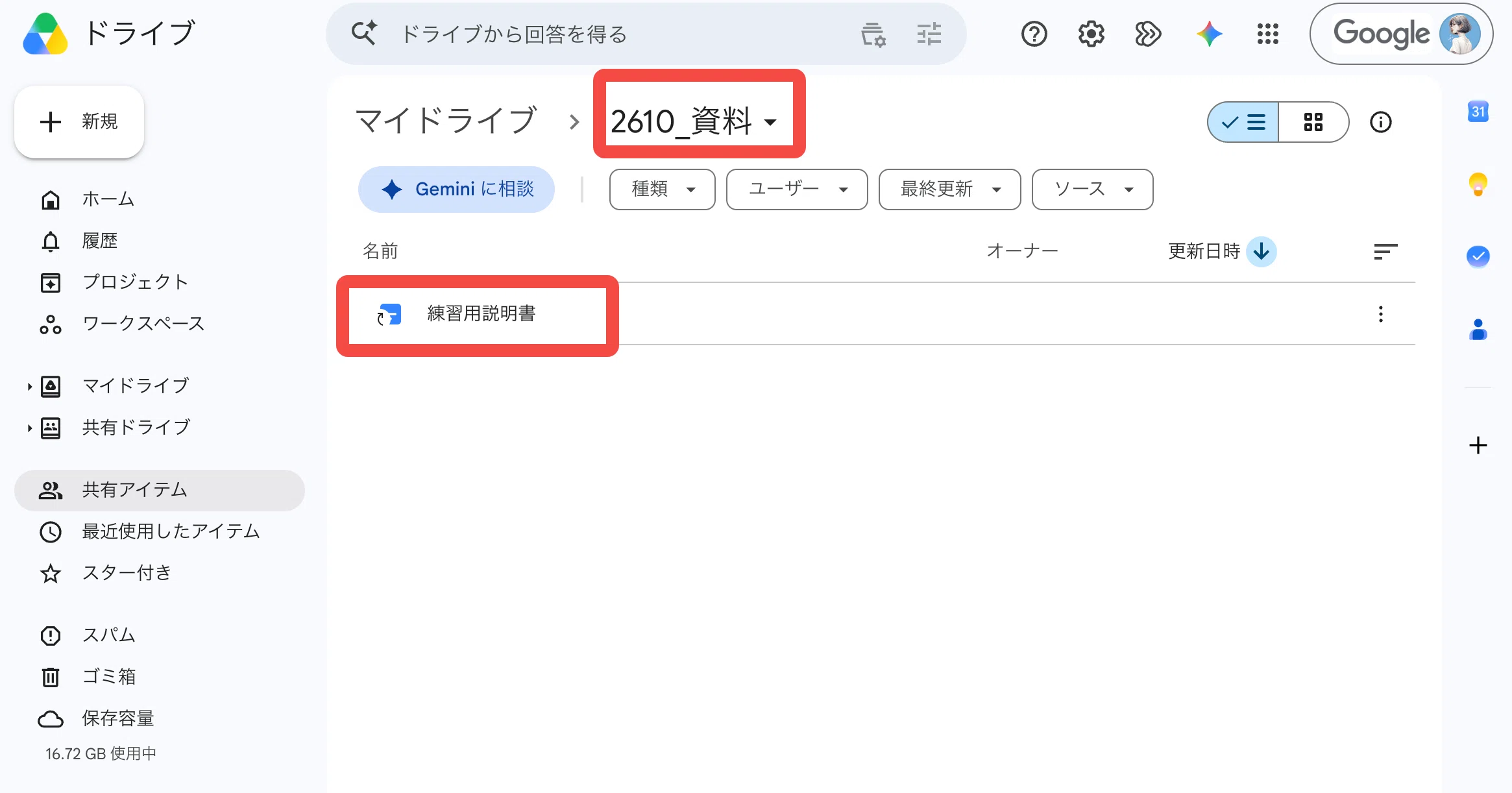This screenshot has height=793, width=1512.
Task: Open 最近使用したアイテム in the sidebar
Action: click(x=159, y=531)
